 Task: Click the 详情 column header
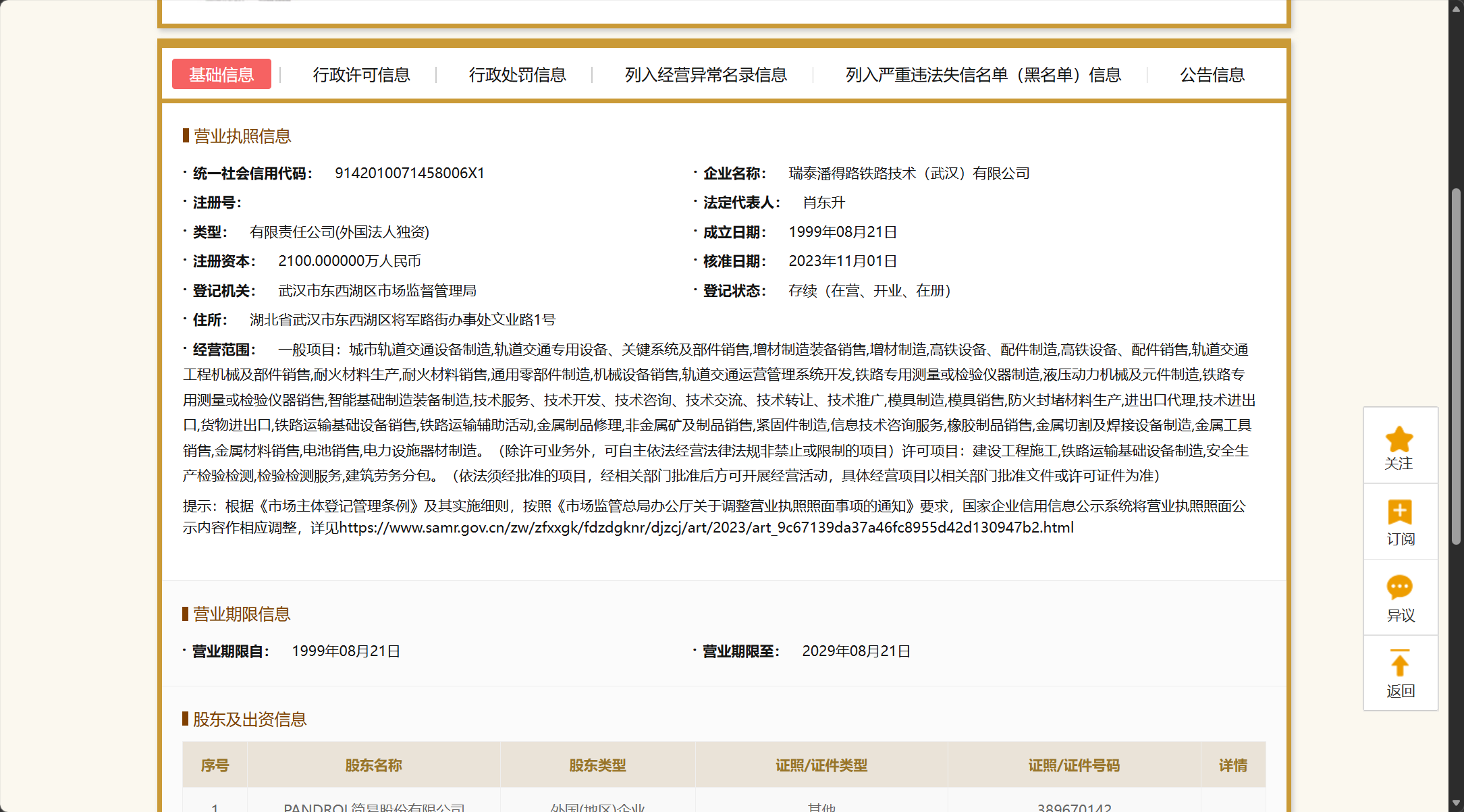point(1232,765)
